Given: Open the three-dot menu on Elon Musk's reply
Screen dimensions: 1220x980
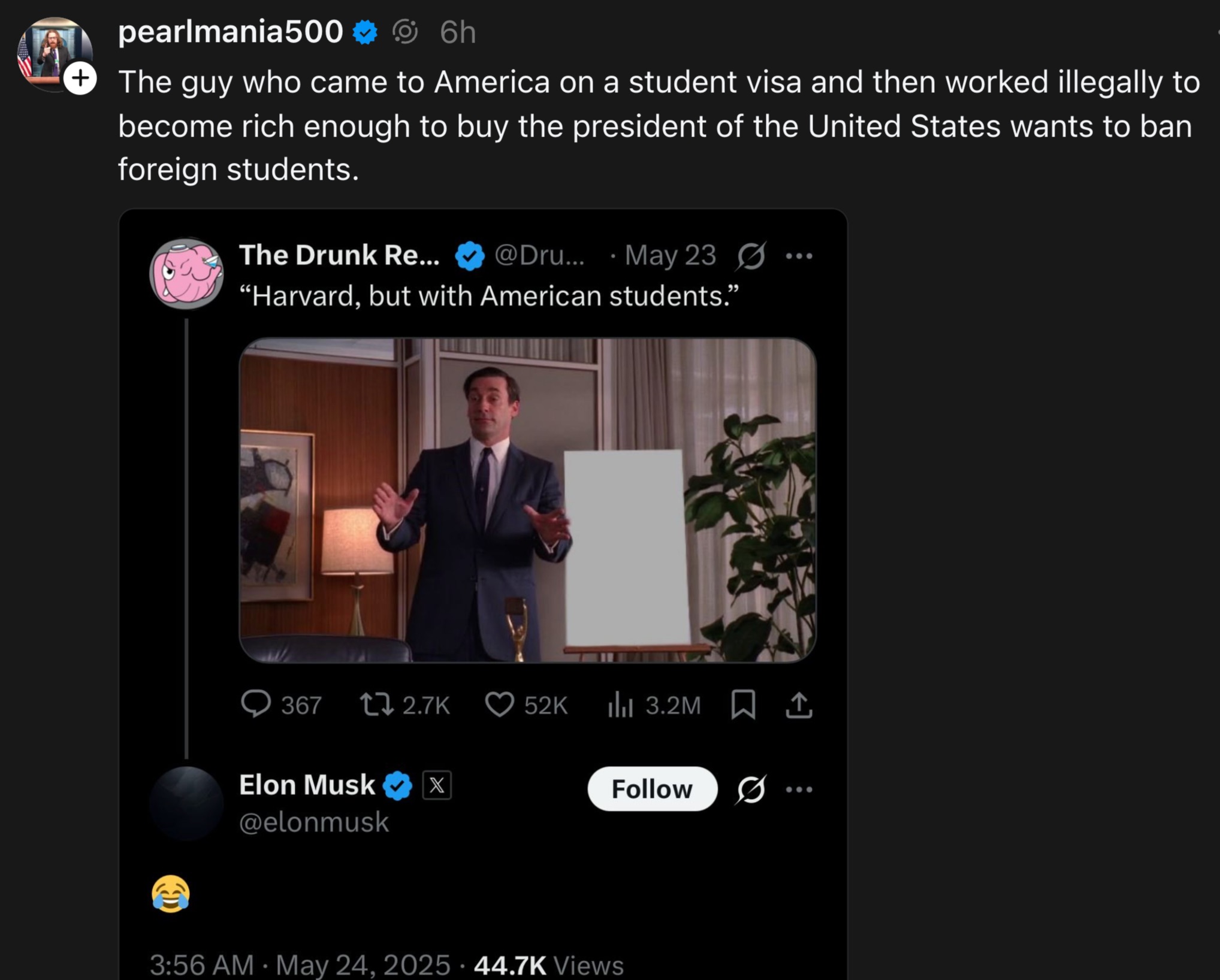Looking at the screenshot, I should click(799, 789).
